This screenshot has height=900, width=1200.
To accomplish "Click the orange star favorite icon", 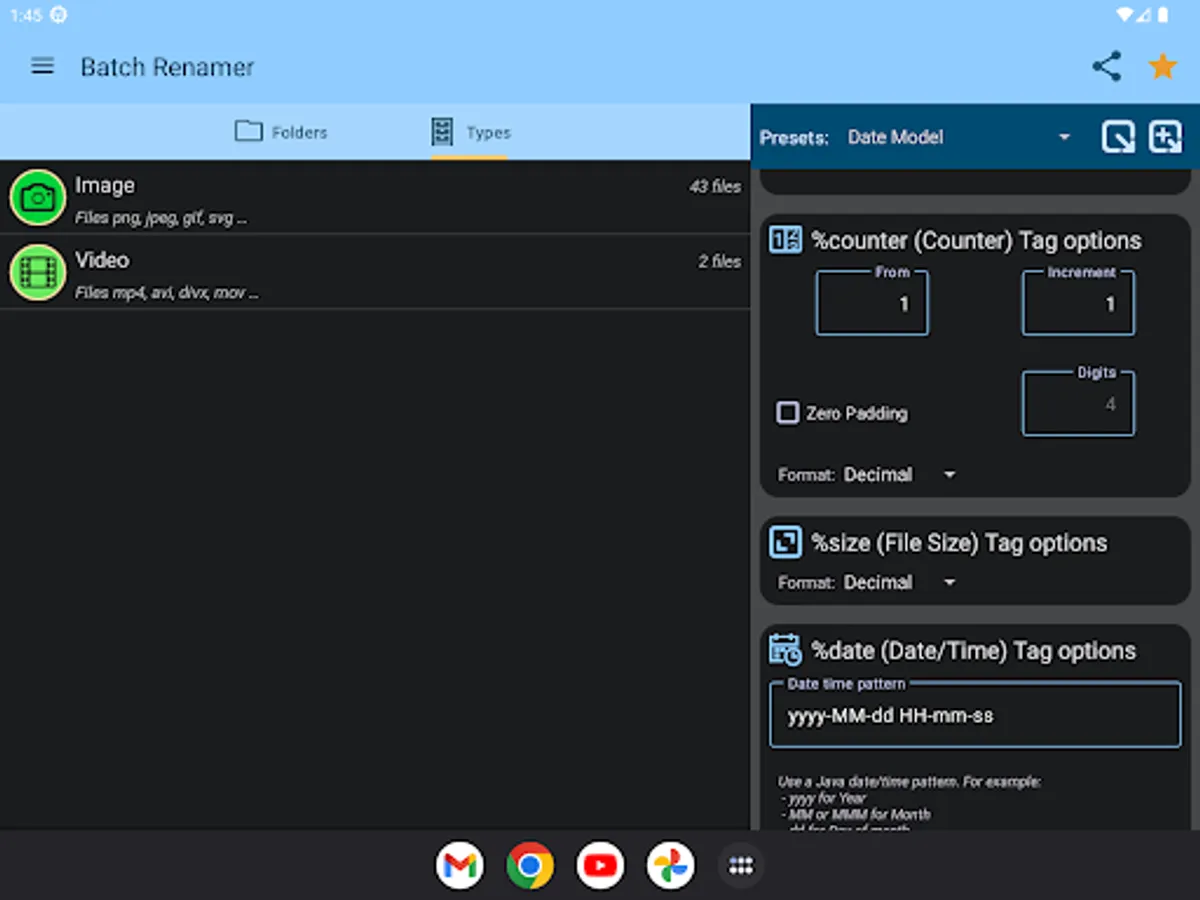I will coord(1162,67).
